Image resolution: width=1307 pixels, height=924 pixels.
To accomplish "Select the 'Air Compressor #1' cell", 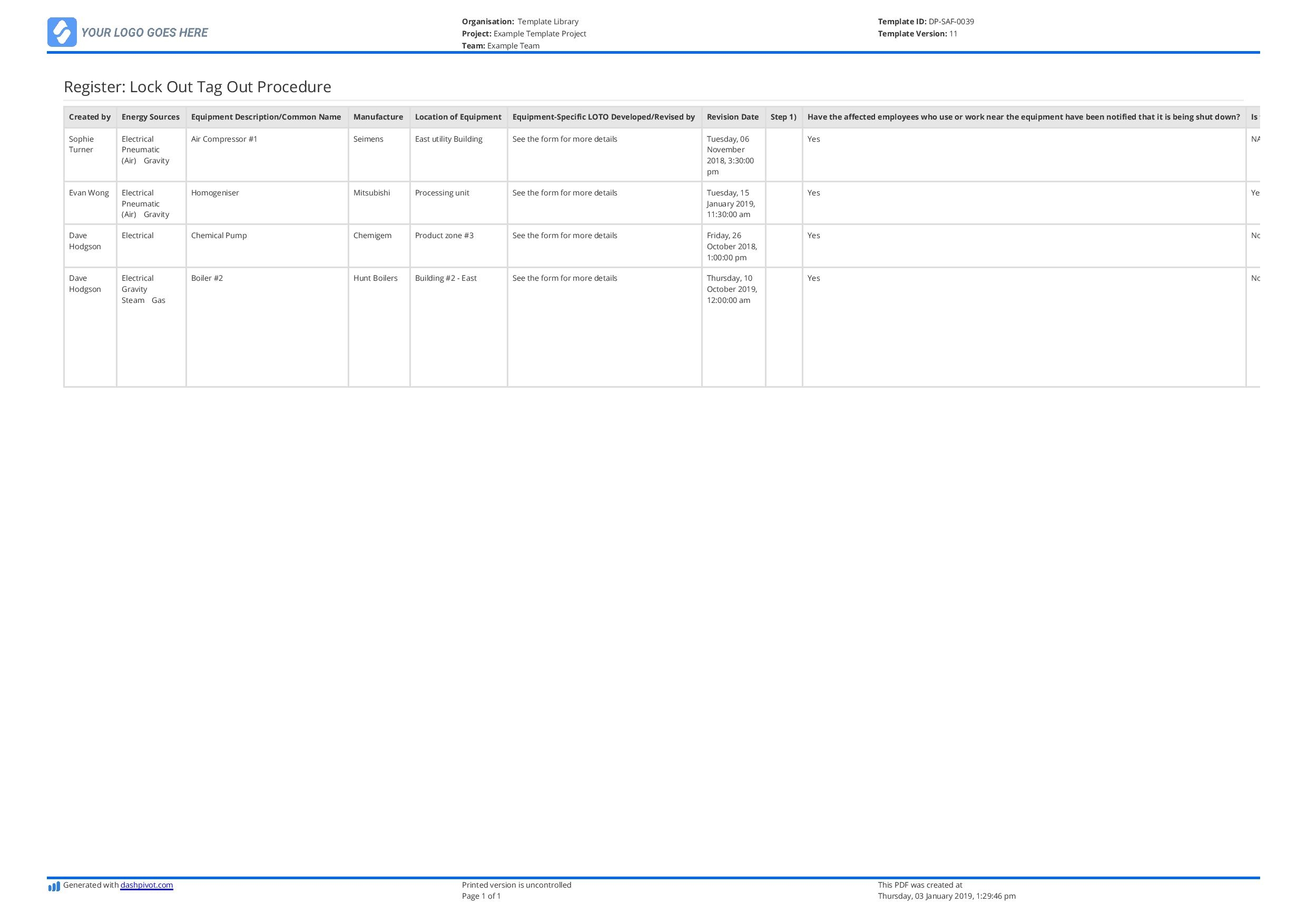I will [x=224, y=139].
